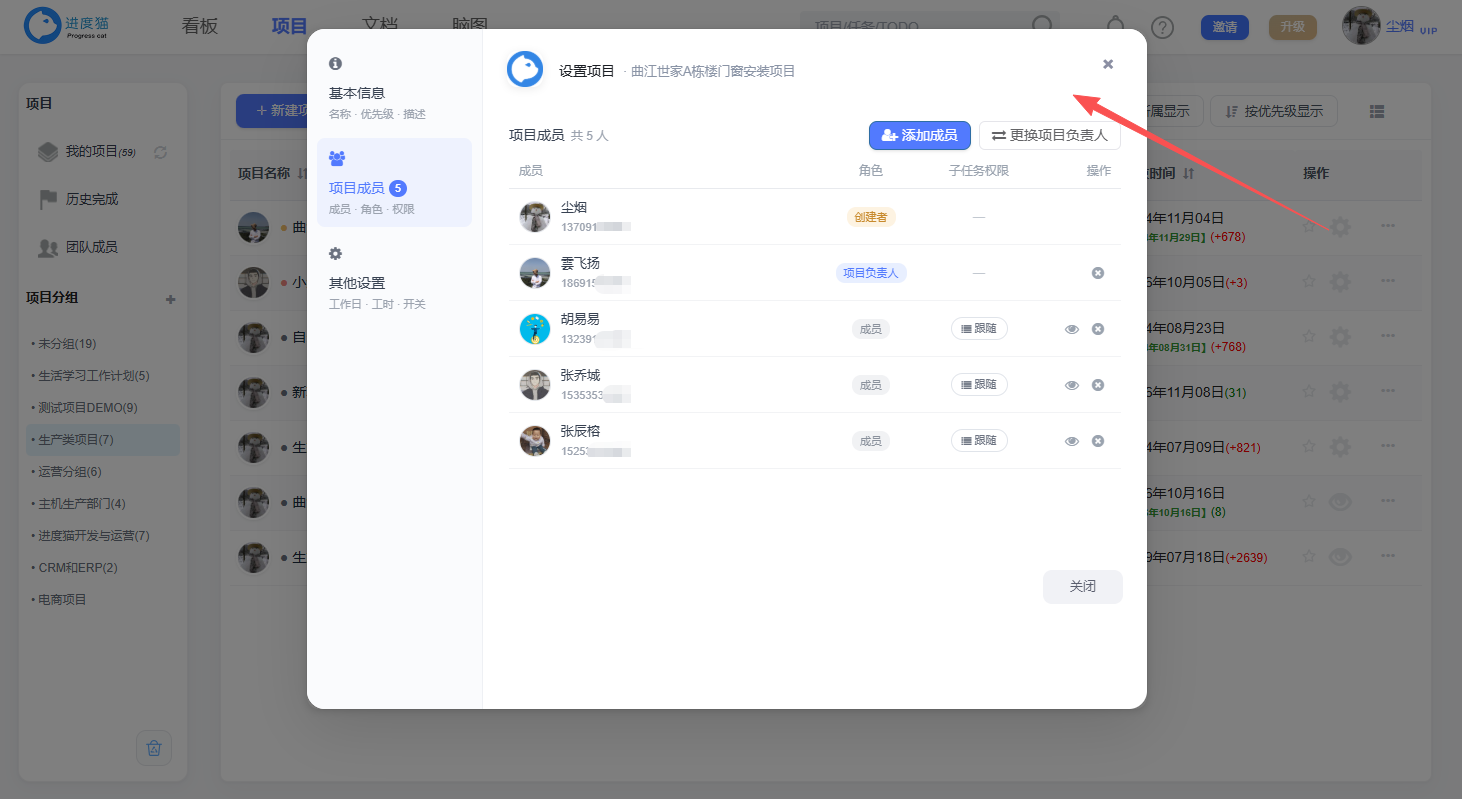Screen dimensions: 1462x799
Task: Open the trash bin in the sidebar
Action: 154,748
